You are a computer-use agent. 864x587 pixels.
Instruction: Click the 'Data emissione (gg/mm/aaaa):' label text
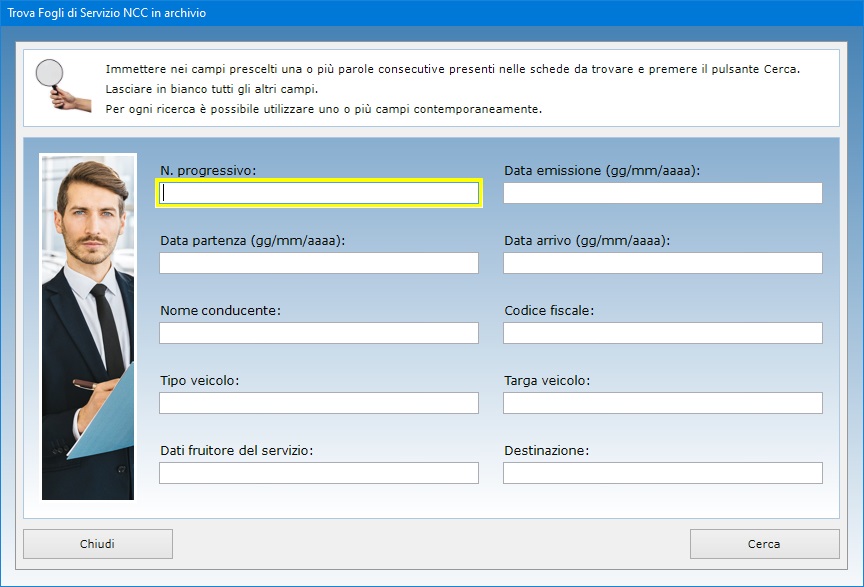(x=601, y=171)
